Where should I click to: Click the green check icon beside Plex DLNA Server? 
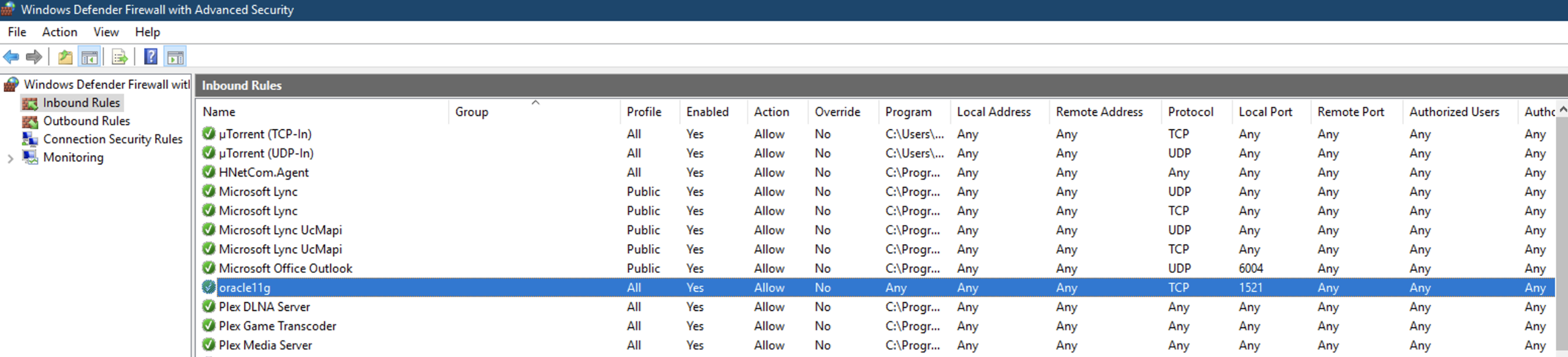tap(209, 306)
